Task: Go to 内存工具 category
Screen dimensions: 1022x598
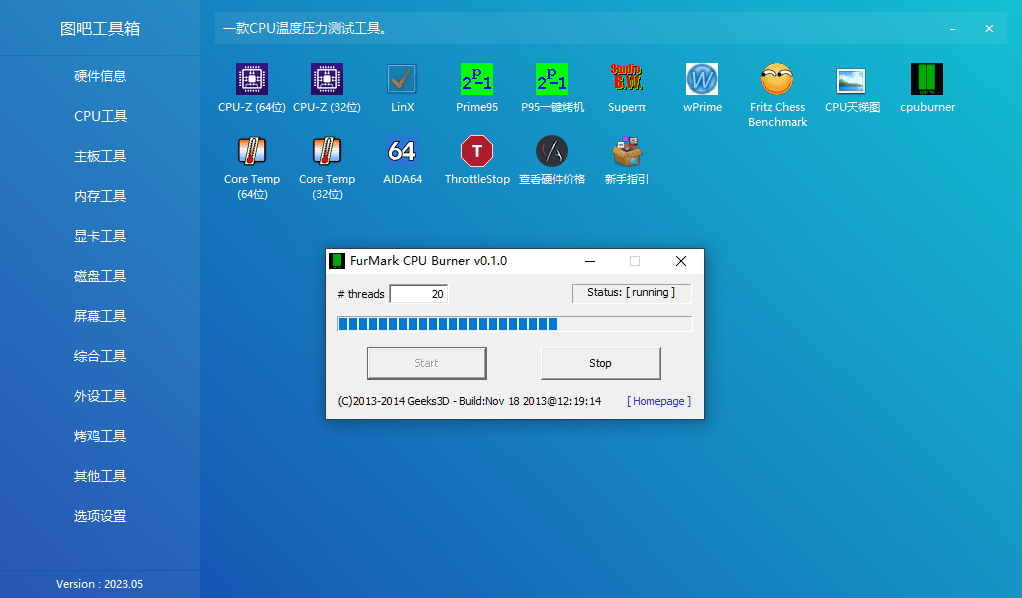Action: pyautogui.click(x=100, y=196)
